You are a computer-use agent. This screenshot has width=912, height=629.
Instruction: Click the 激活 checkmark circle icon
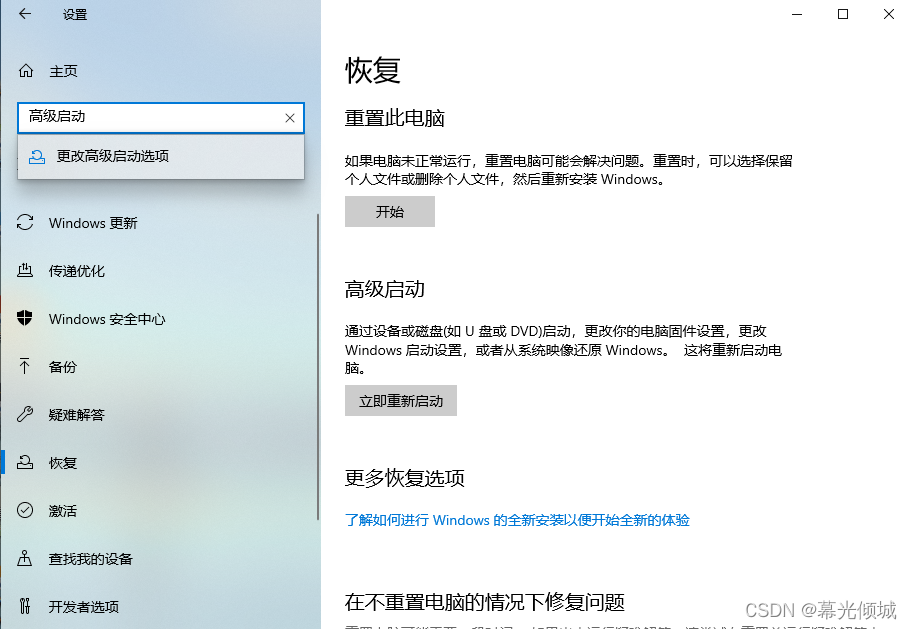point(25,510)
